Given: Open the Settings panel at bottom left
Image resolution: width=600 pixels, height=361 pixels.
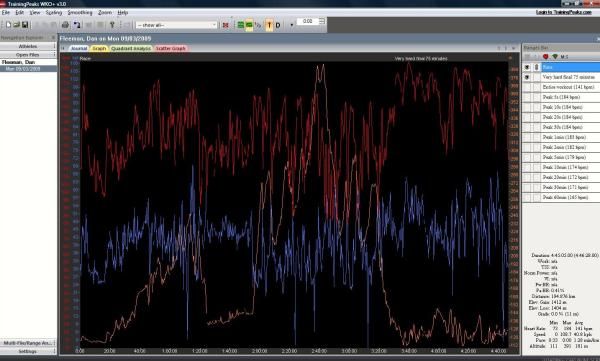Looking at the screenshot, I should coord(28,351).
